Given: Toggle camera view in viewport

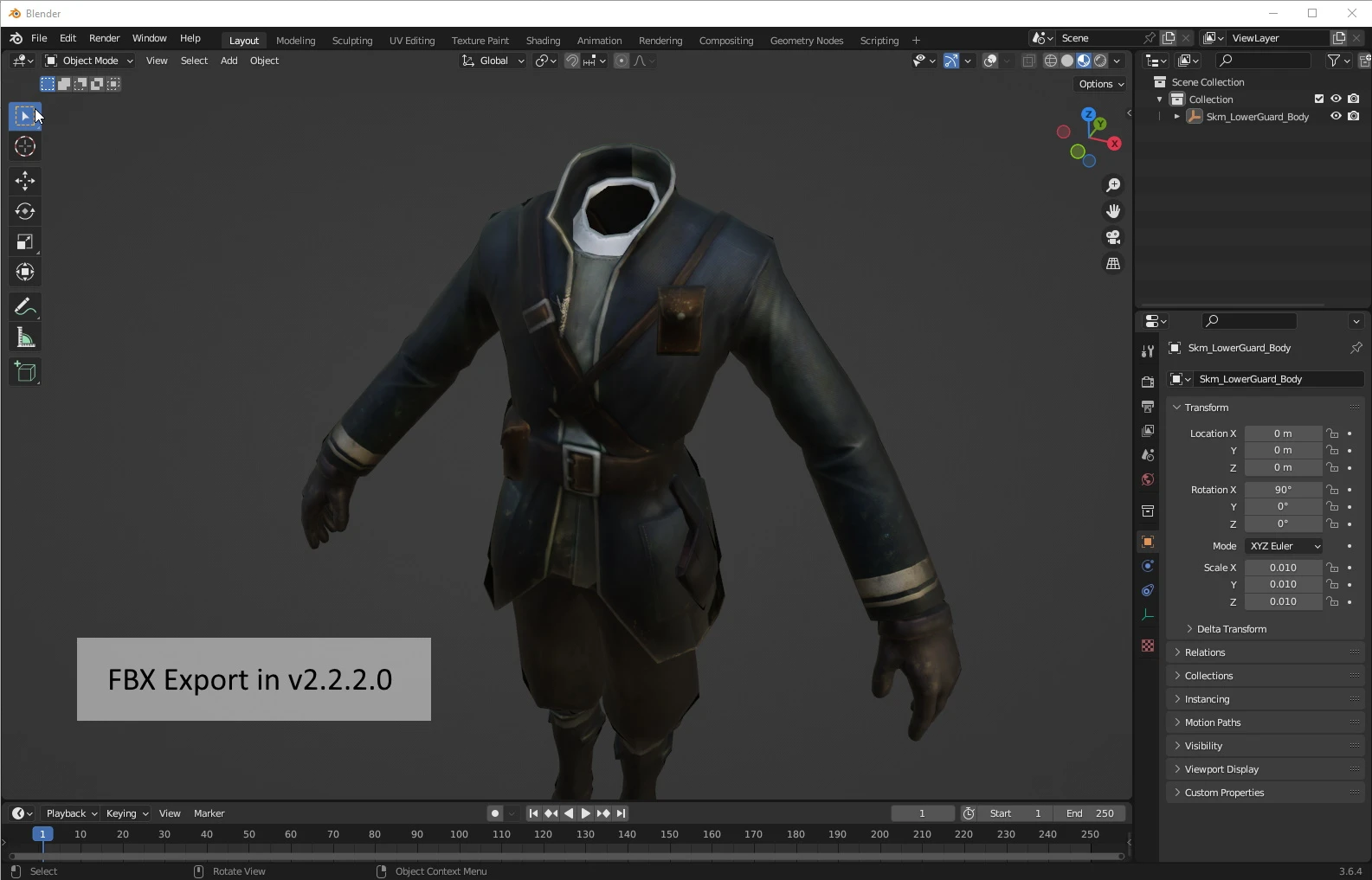Looking at the screenshot, I should [1113, 237].
